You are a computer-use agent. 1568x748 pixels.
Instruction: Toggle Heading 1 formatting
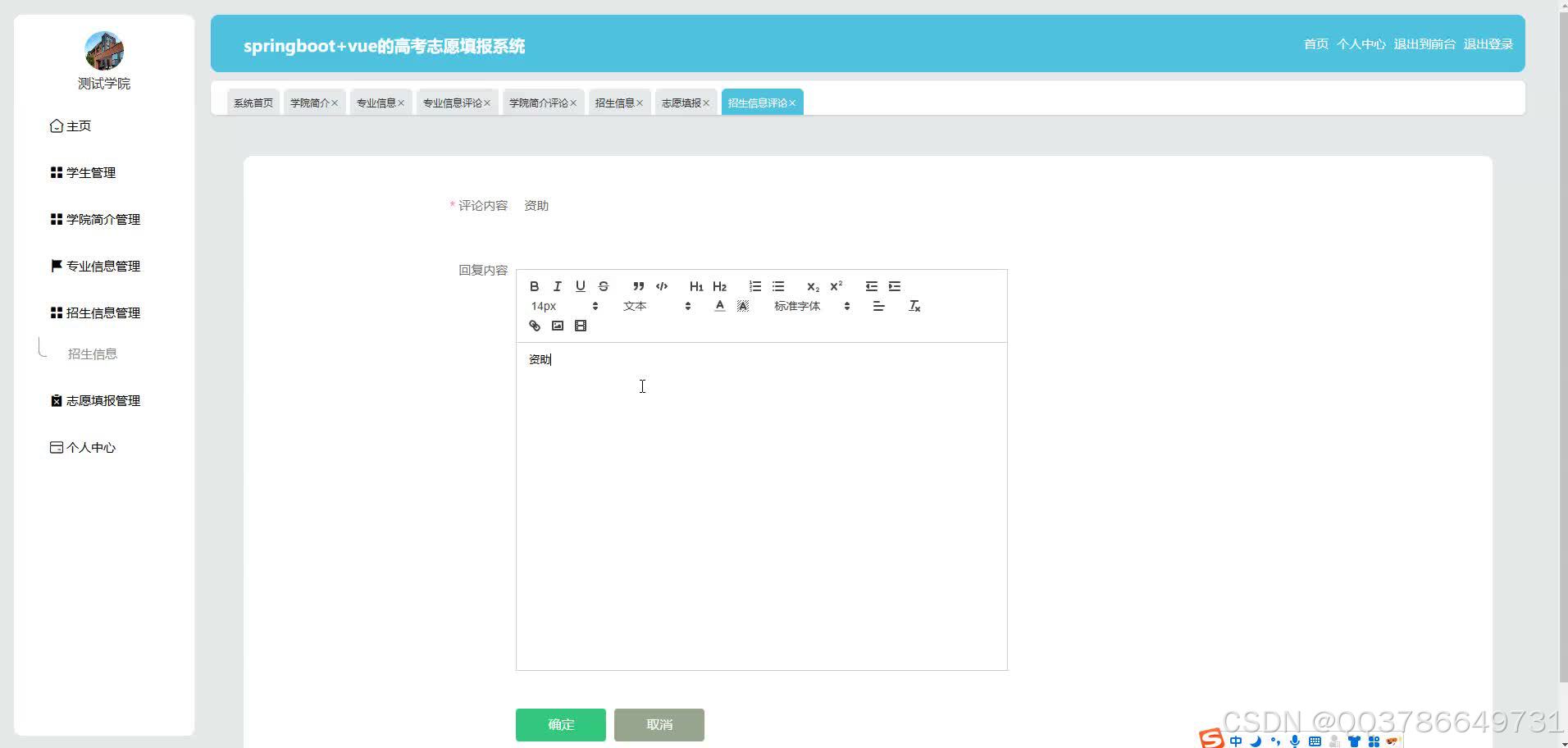click(695, 286)
